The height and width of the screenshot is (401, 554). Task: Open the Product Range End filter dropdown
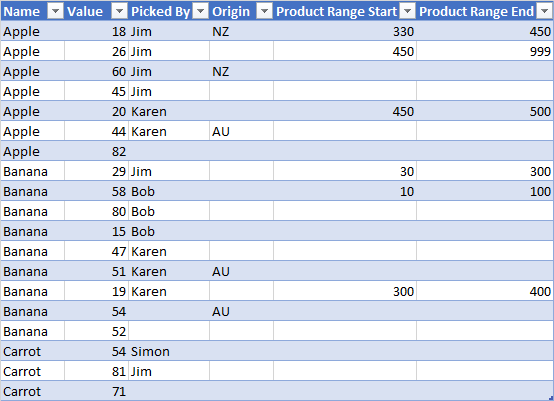click(544, 12)
